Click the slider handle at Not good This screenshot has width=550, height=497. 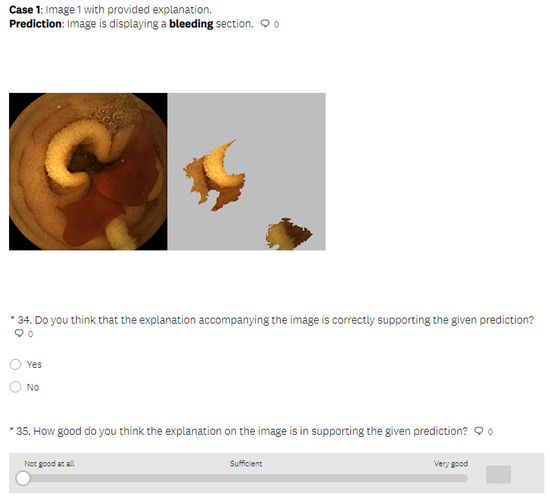[23, 478]
